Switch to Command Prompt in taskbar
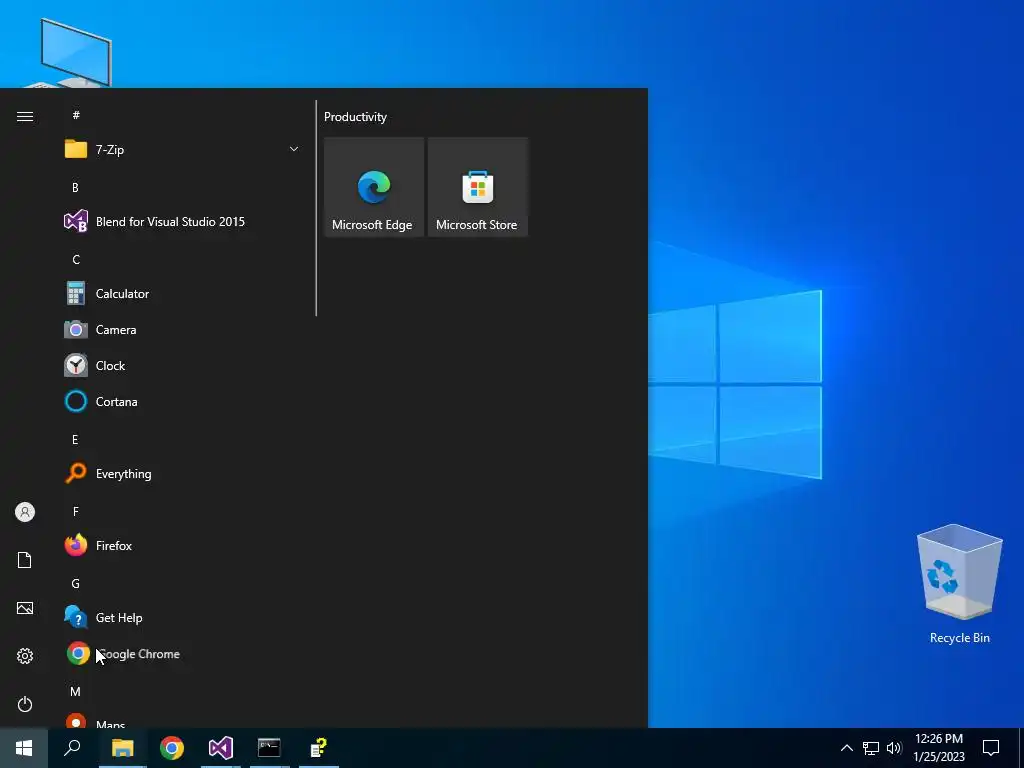Image resolution: width=1024 pixels, height=768 pixels. point(269,748)
